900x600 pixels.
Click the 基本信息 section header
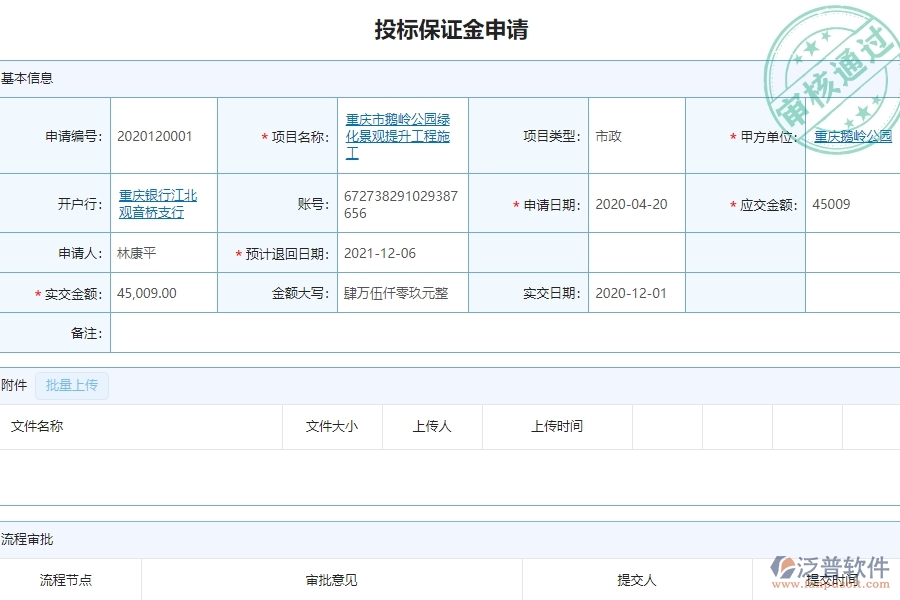pyautogui.click(x=28, y=77)
